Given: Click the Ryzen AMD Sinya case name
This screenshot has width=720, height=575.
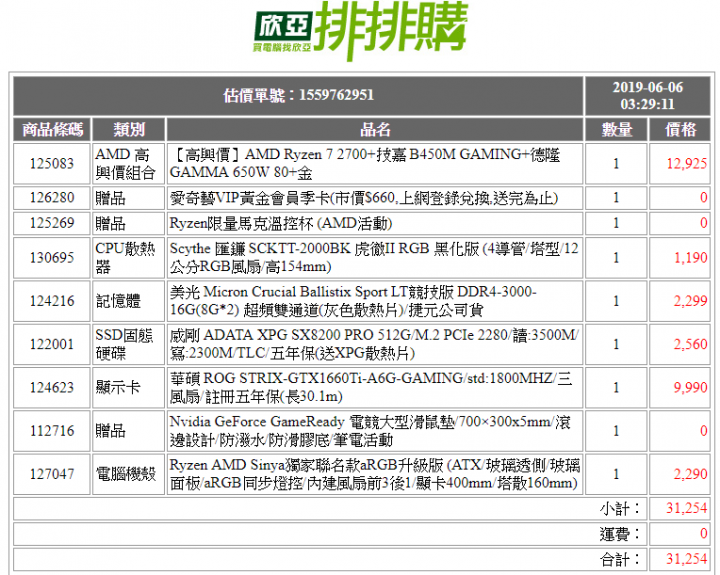Looking at the screenshot, I should (x=375, y=474).
